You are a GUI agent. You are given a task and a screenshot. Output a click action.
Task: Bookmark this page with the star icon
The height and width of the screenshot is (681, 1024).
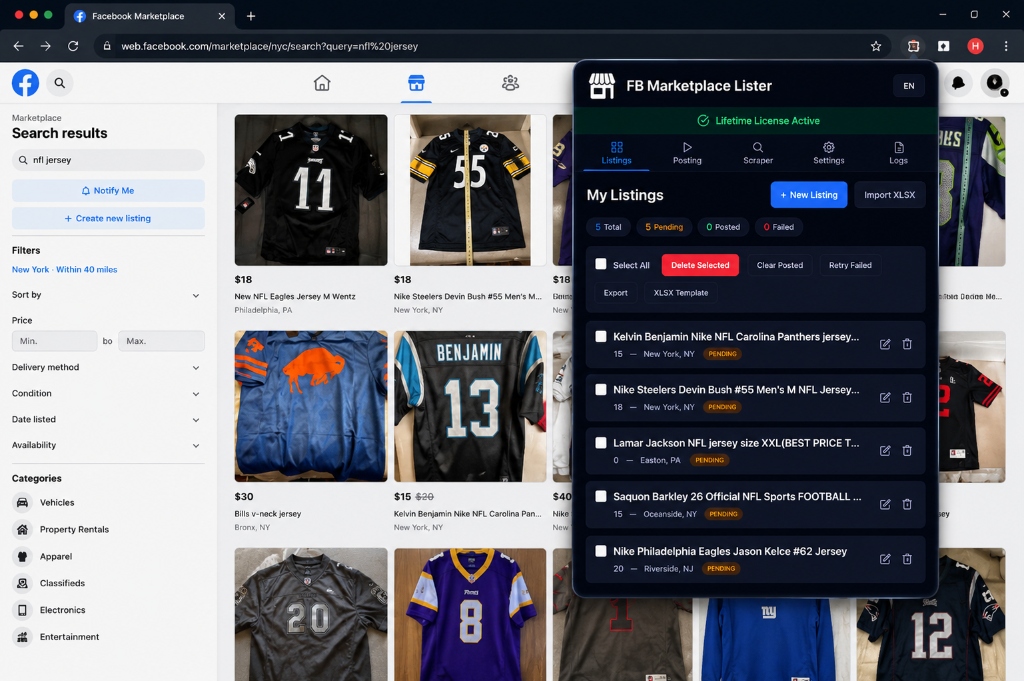(876, 46)
